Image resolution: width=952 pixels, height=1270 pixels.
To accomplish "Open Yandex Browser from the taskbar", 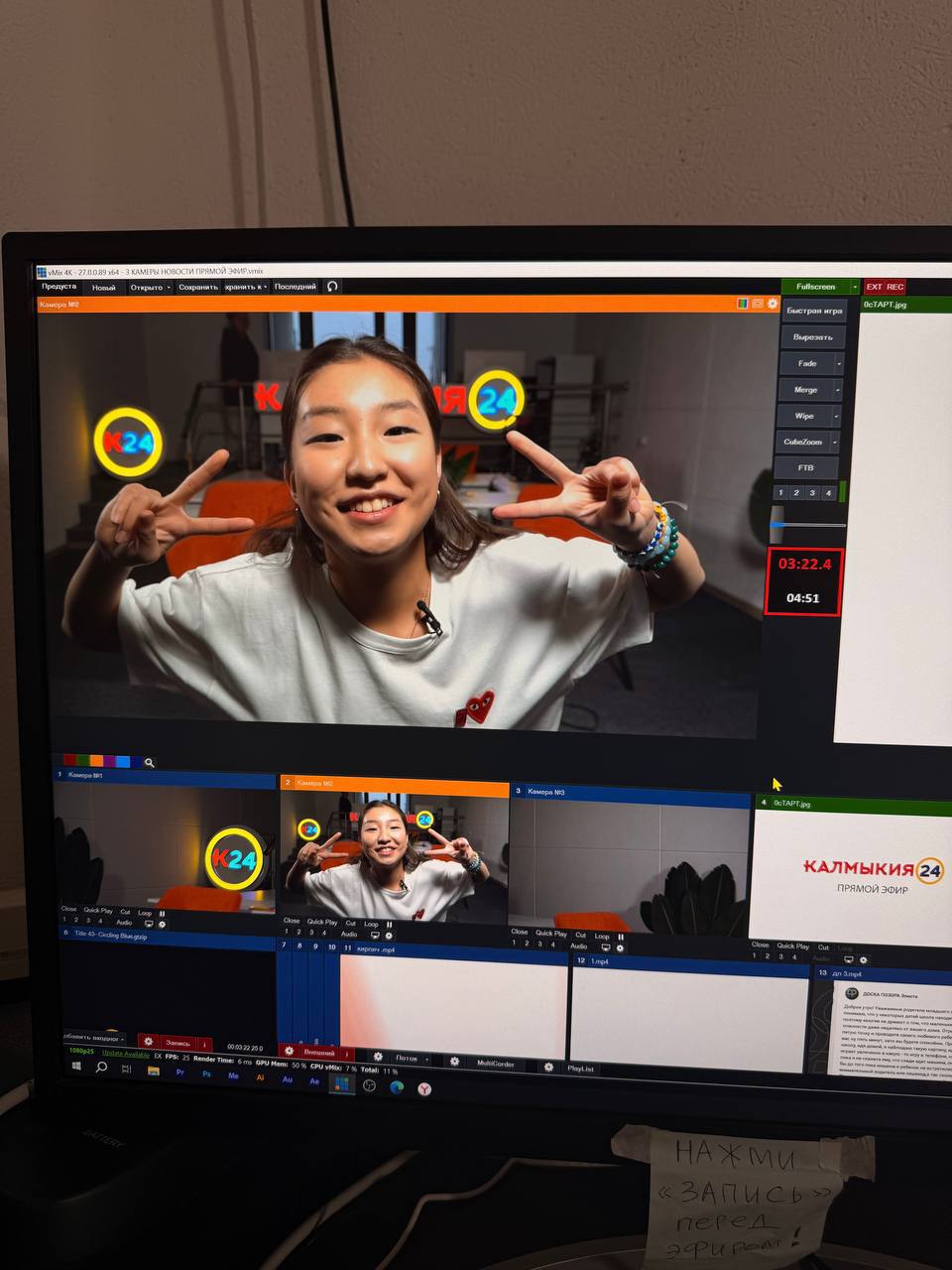I will point(423,1088).
